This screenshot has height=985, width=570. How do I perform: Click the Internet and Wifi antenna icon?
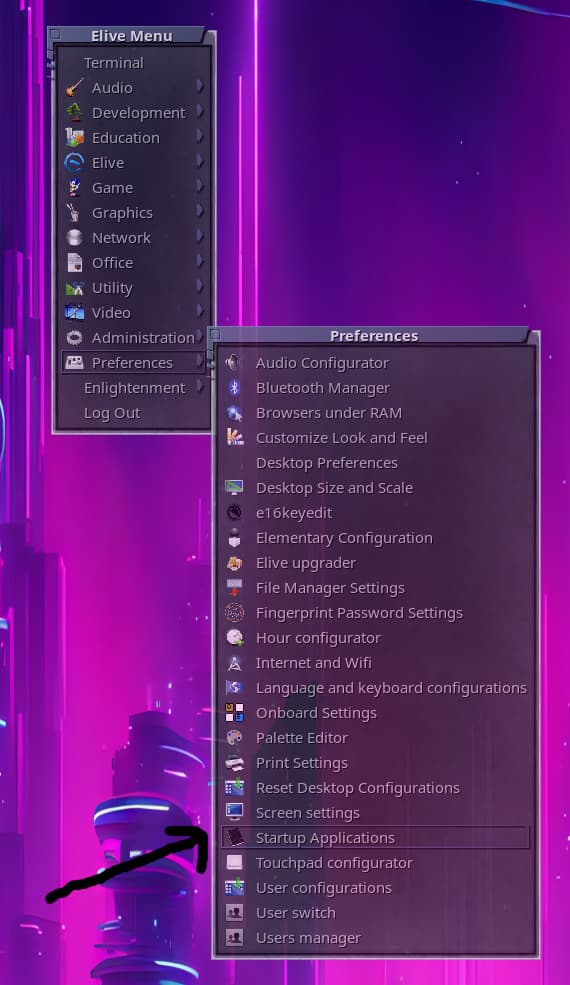[234, 663]
